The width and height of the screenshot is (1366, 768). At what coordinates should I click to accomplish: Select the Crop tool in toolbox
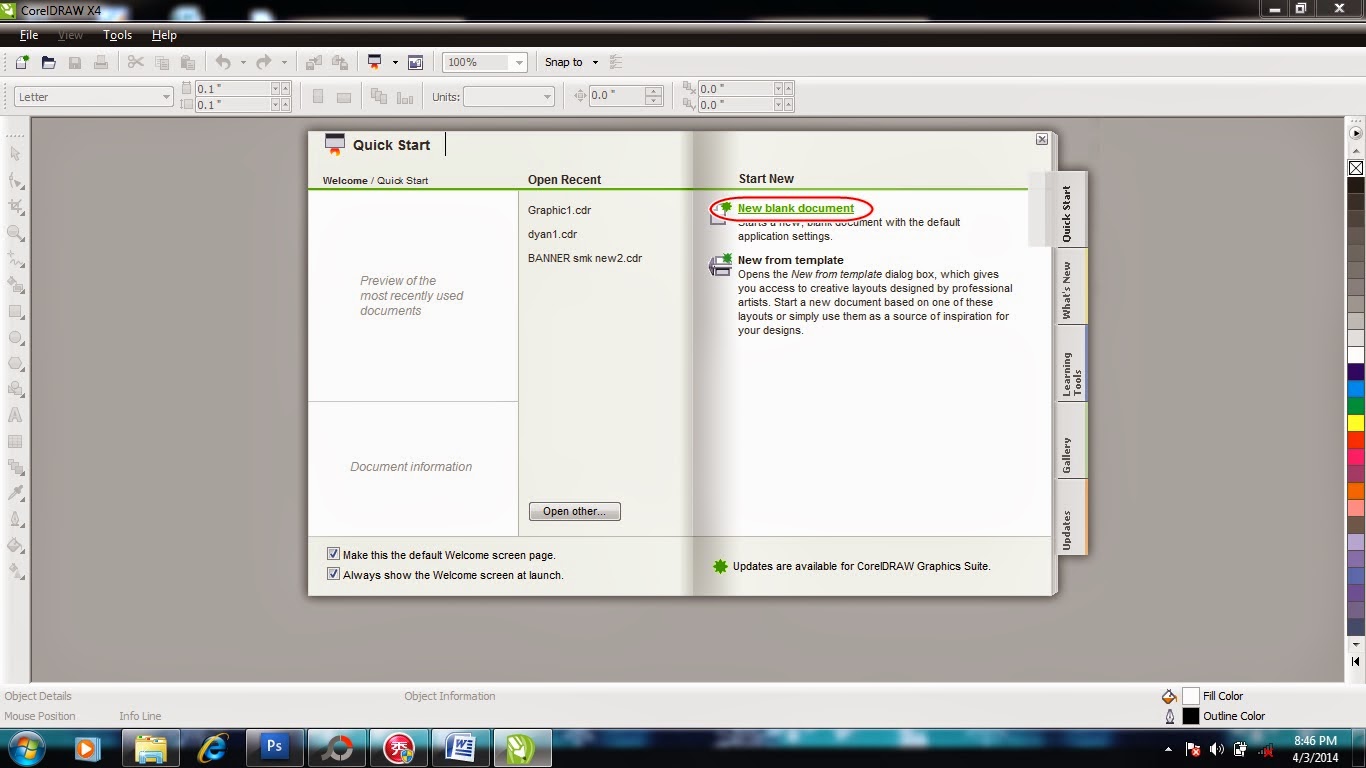[15, 206]
